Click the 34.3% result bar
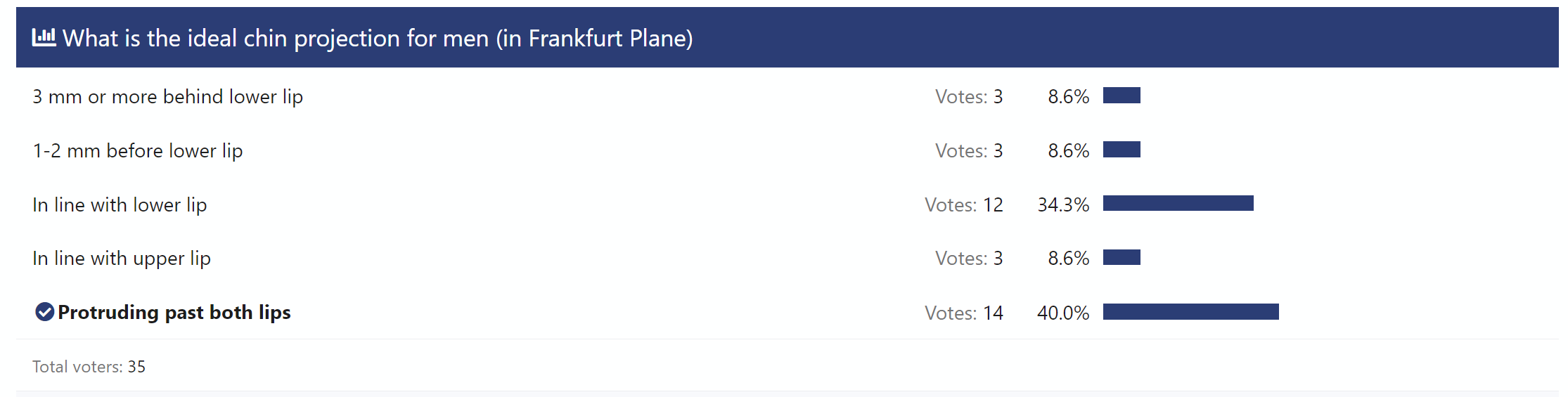The width and height of the screenshot is (1568, 397). (1178, 203)
